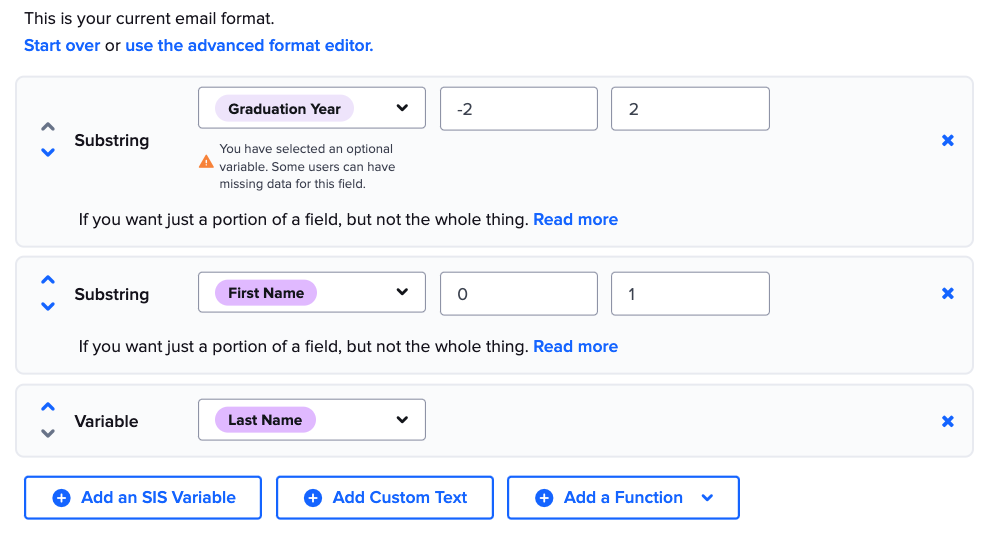This screenshot has height=556, width=991.
Task: Delete the First Name substring row
Action: (947, 294)
